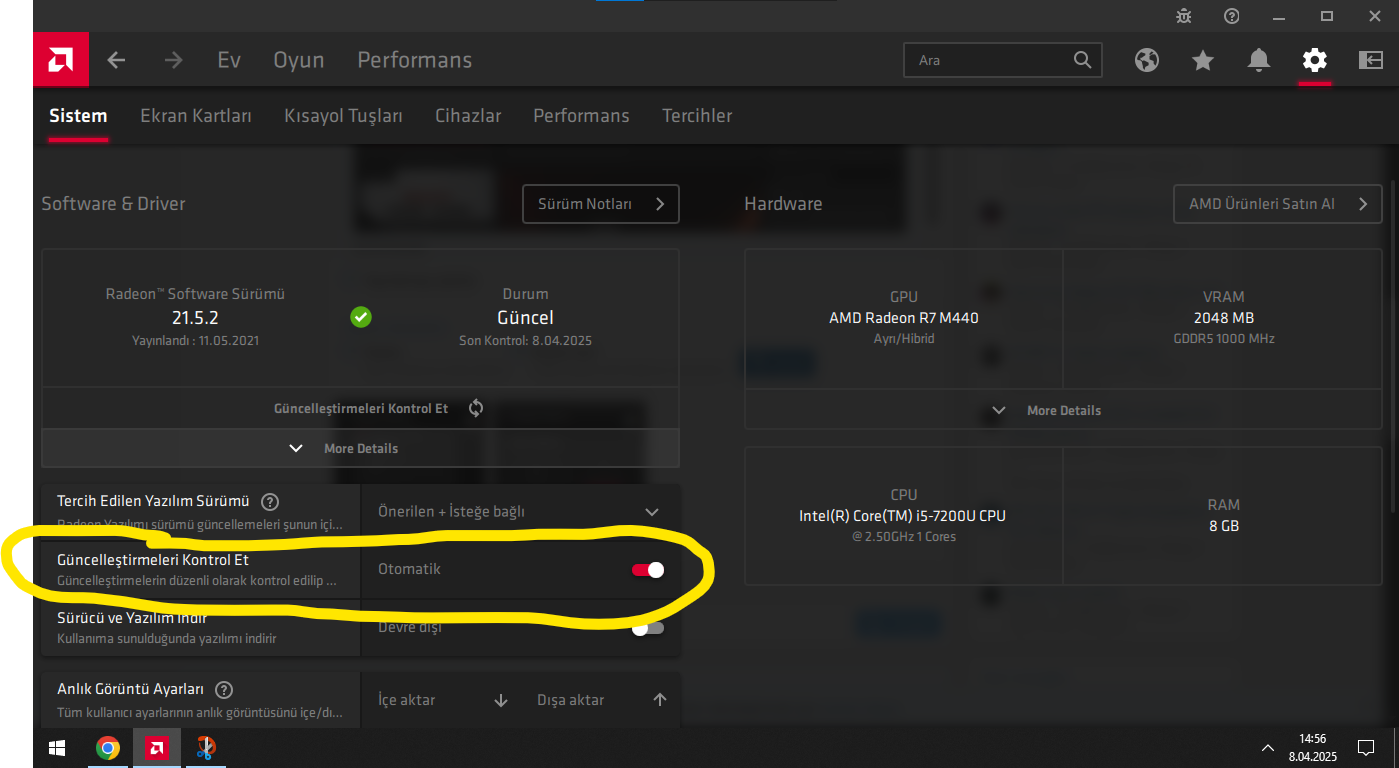Click the @ 2.50GHz 1 Cores text
This screenshot has width=1399, height=768.
[x=902, y=537]
